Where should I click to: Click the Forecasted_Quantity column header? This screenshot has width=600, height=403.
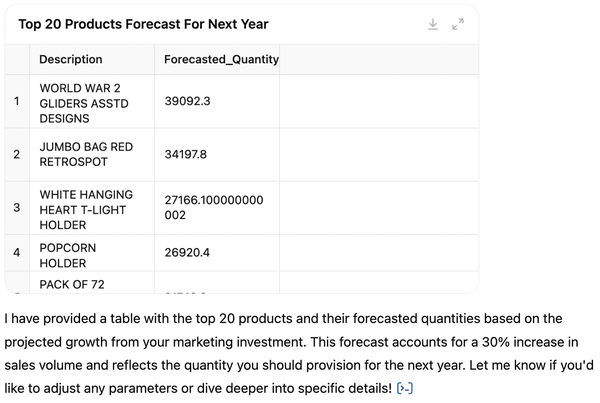point(221,60)
